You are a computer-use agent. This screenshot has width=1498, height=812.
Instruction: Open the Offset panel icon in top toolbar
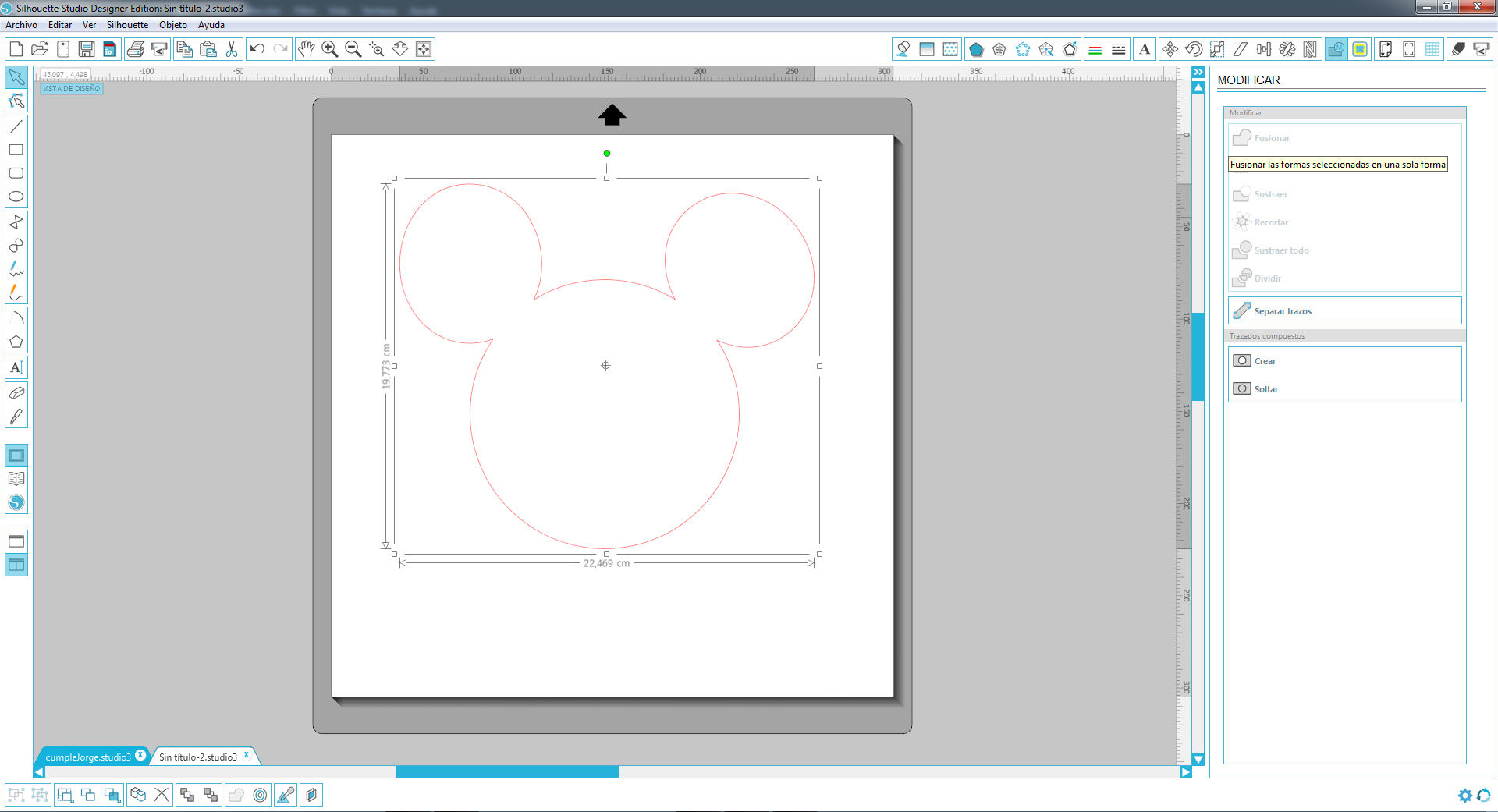click(1360, 49)
